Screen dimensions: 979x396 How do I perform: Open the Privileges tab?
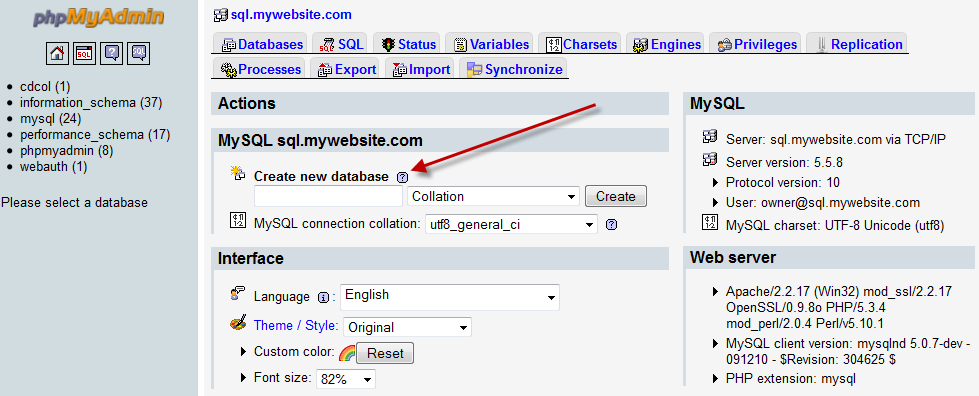tap(755, 44)
